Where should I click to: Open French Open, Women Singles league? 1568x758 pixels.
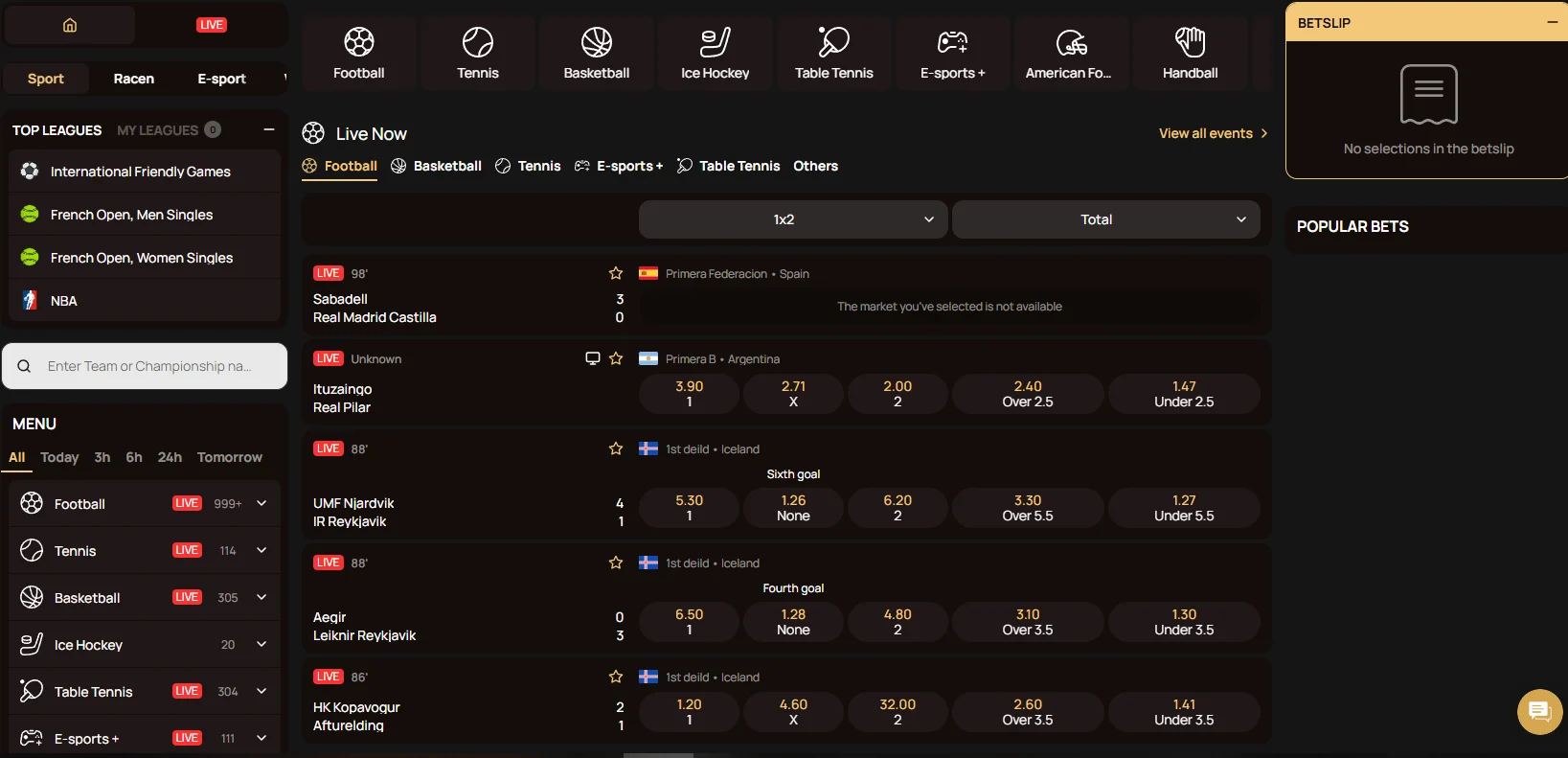click(x=145, y=258)
